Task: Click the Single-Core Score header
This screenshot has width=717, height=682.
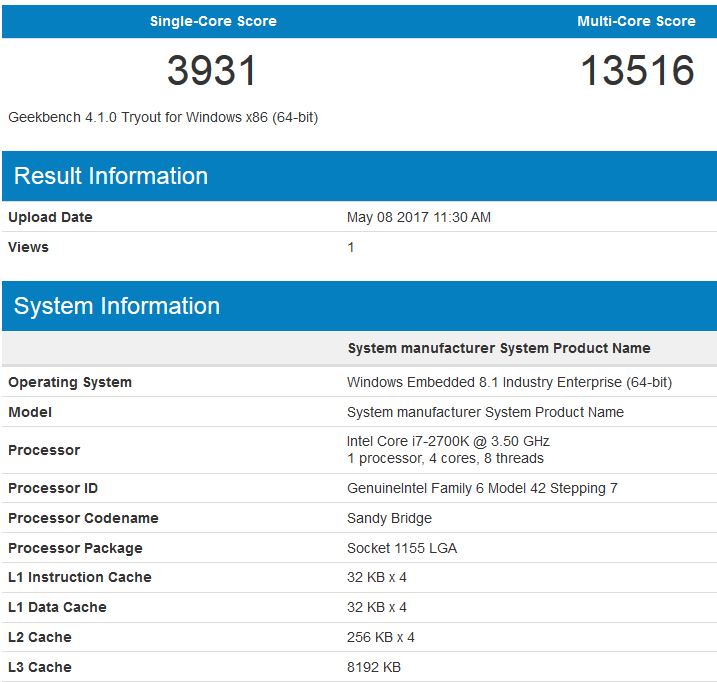Action: (x=213, y=21)
